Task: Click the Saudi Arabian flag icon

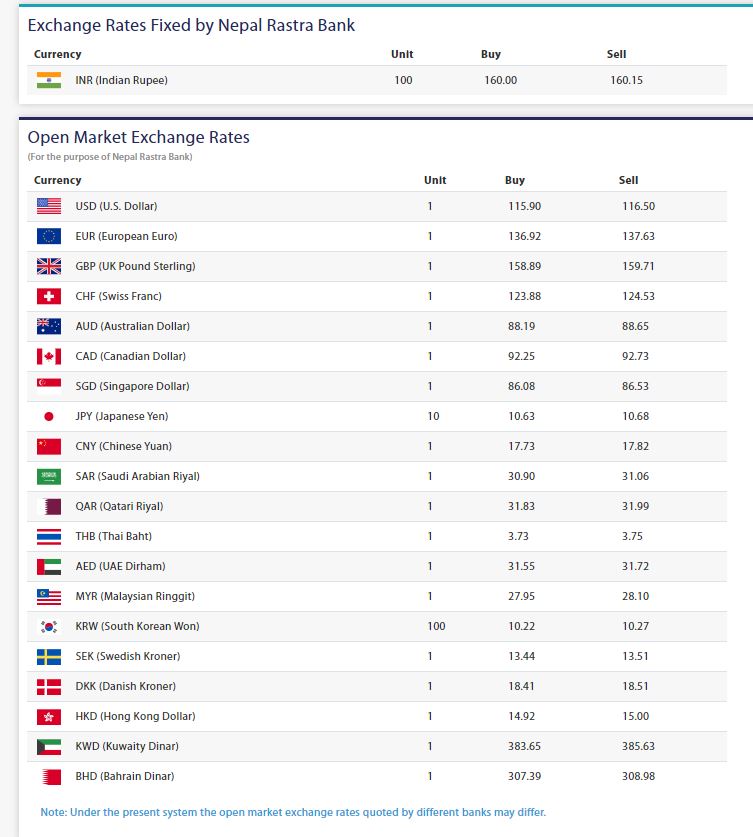Action: 48,476
